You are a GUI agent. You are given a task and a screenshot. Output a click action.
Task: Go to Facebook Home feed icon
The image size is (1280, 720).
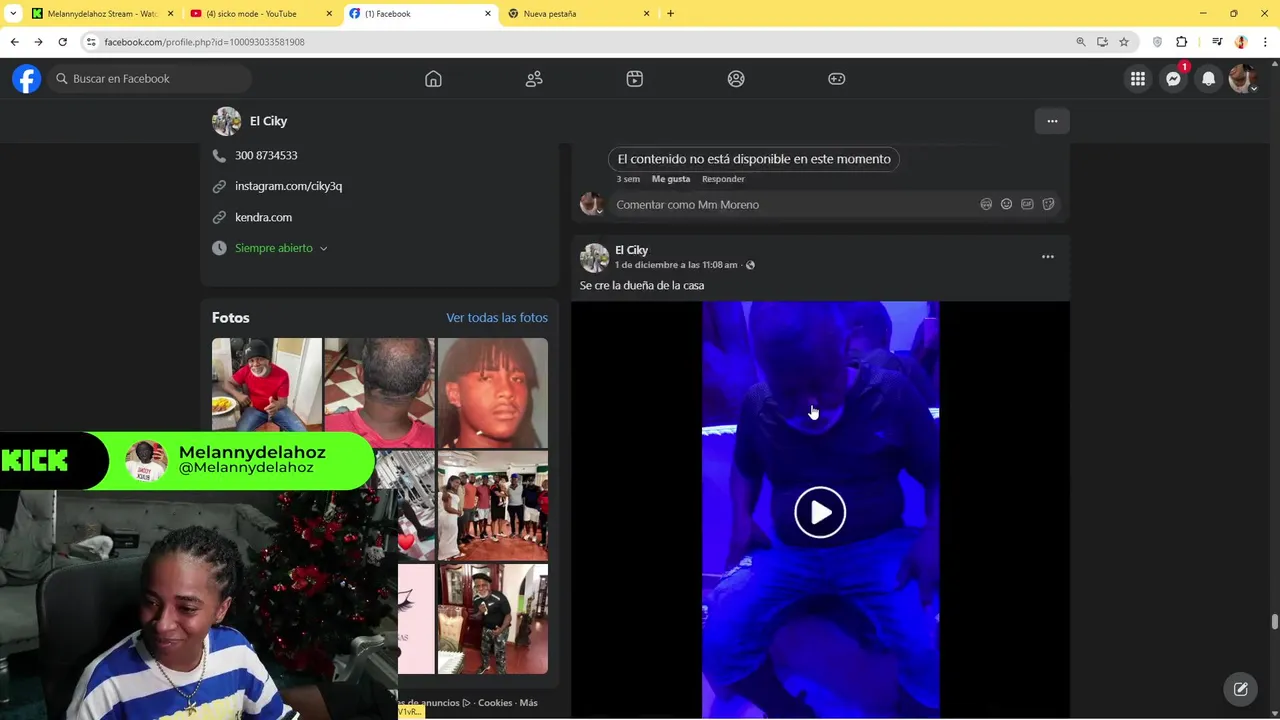[433, 79]
